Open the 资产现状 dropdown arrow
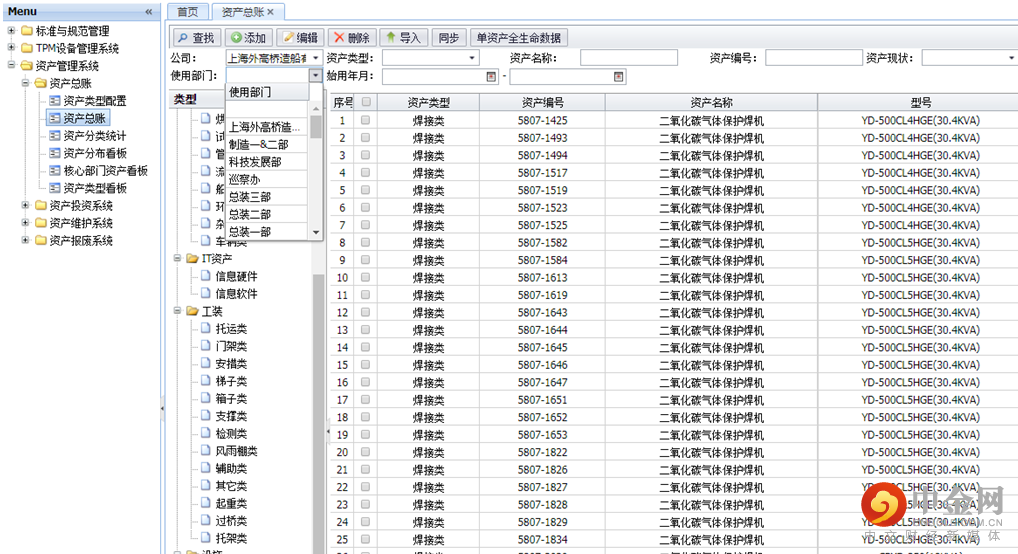 1011,58
